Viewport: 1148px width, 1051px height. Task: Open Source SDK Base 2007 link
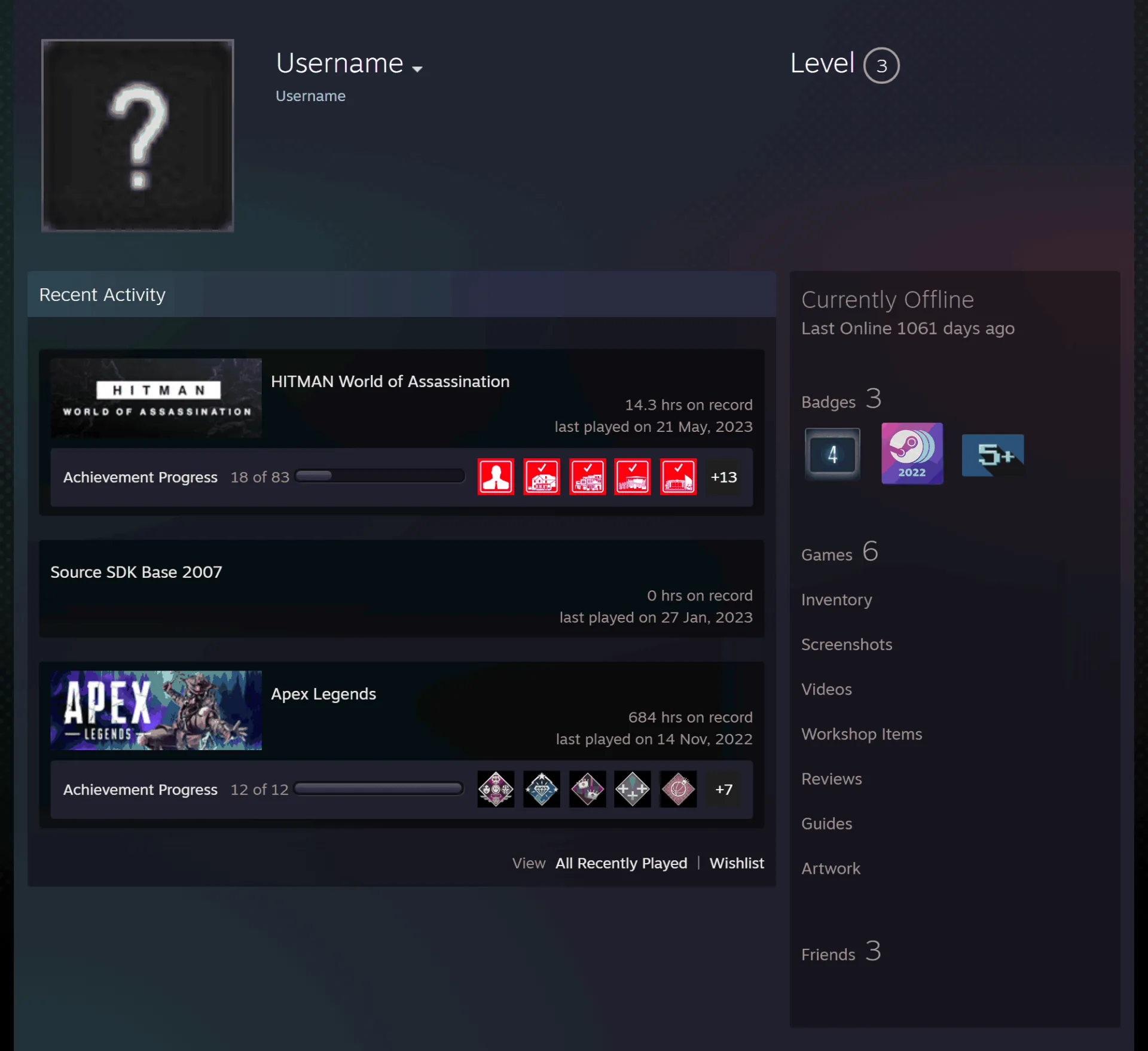point(136,572)
